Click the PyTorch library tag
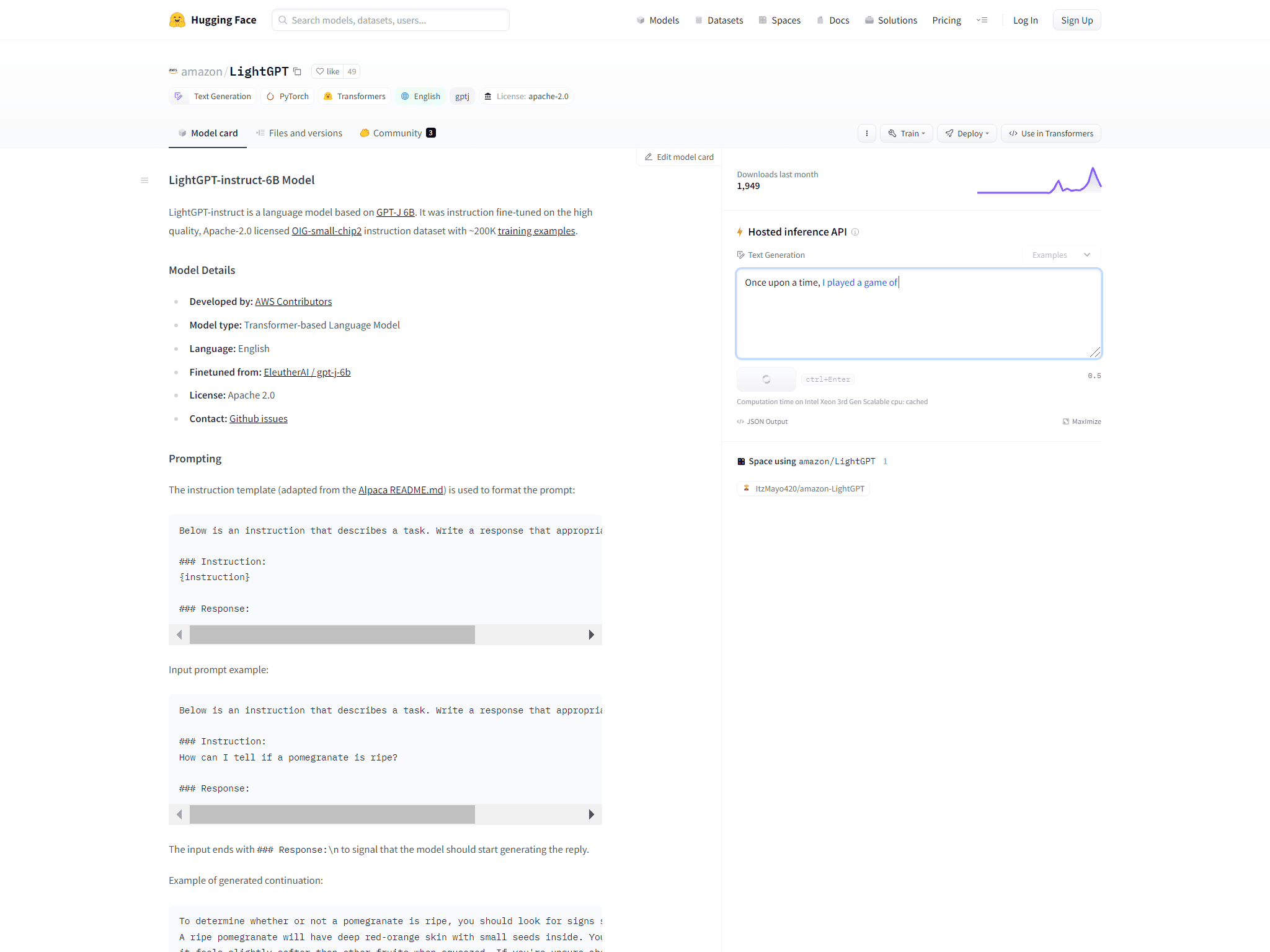Viewport: 1270px width, 952px height. click(x=288, y=96)
